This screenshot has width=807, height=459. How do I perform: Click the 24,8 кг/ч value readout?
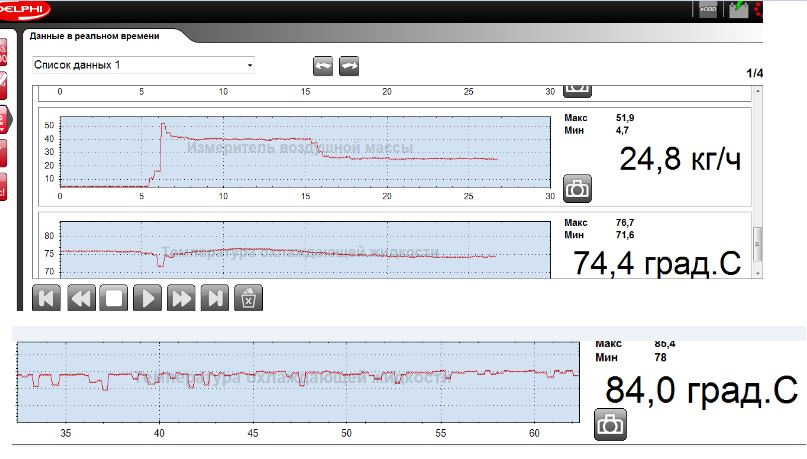[x=680, y=158]
